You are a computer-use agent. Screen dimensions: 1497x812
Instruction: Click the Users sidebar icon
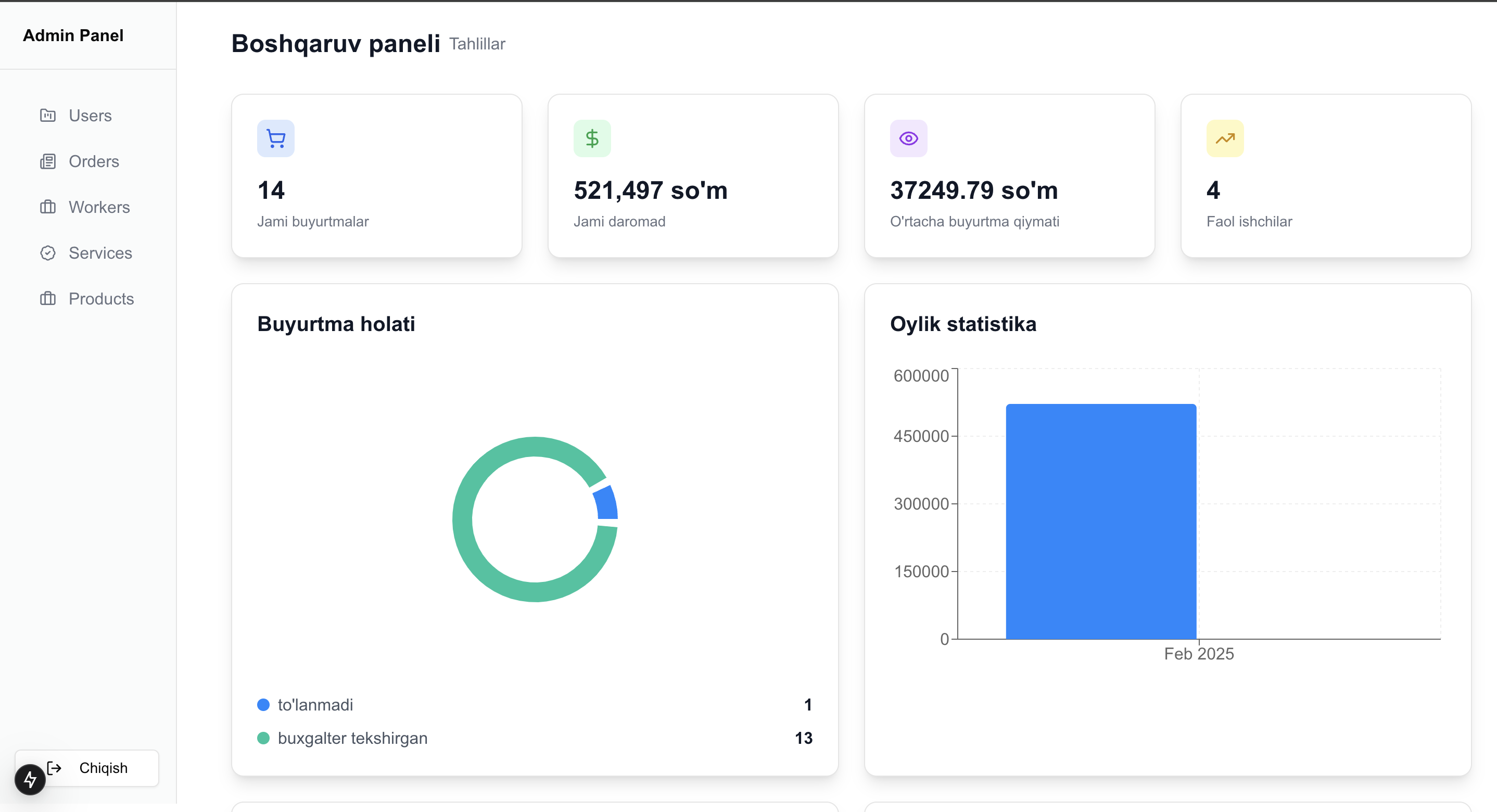(x=48, y=115)
